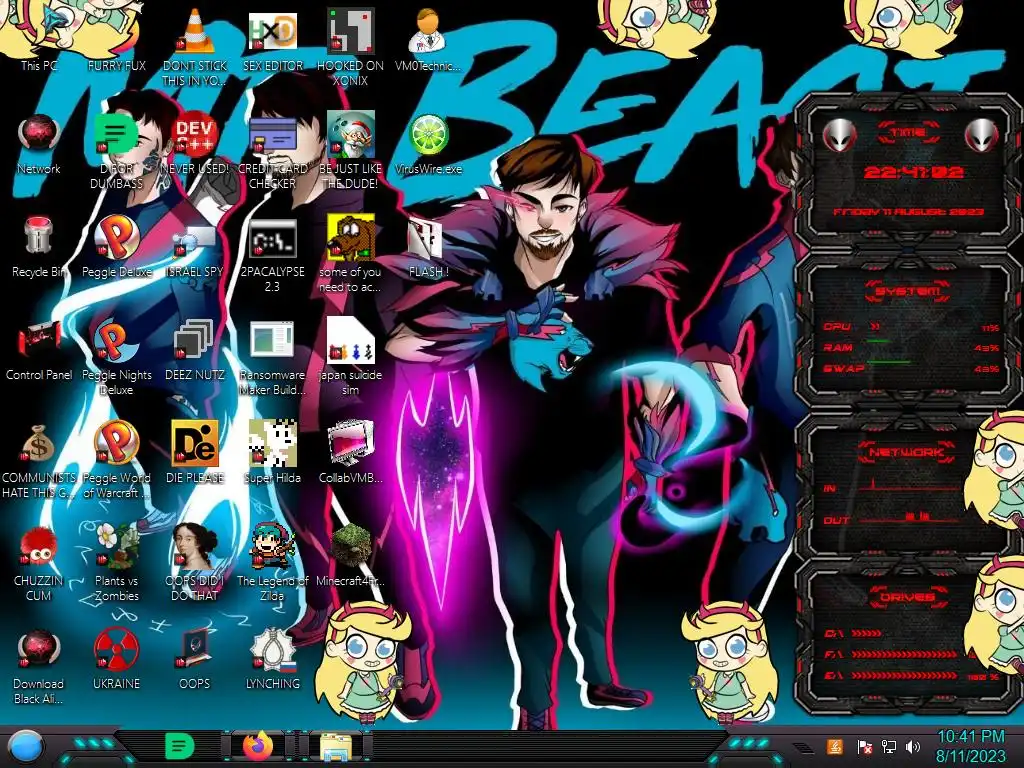Launch the HOOKED ON XONIX shortcut
This screenshot has height=768, width=1024.
(x=351, y=47)
